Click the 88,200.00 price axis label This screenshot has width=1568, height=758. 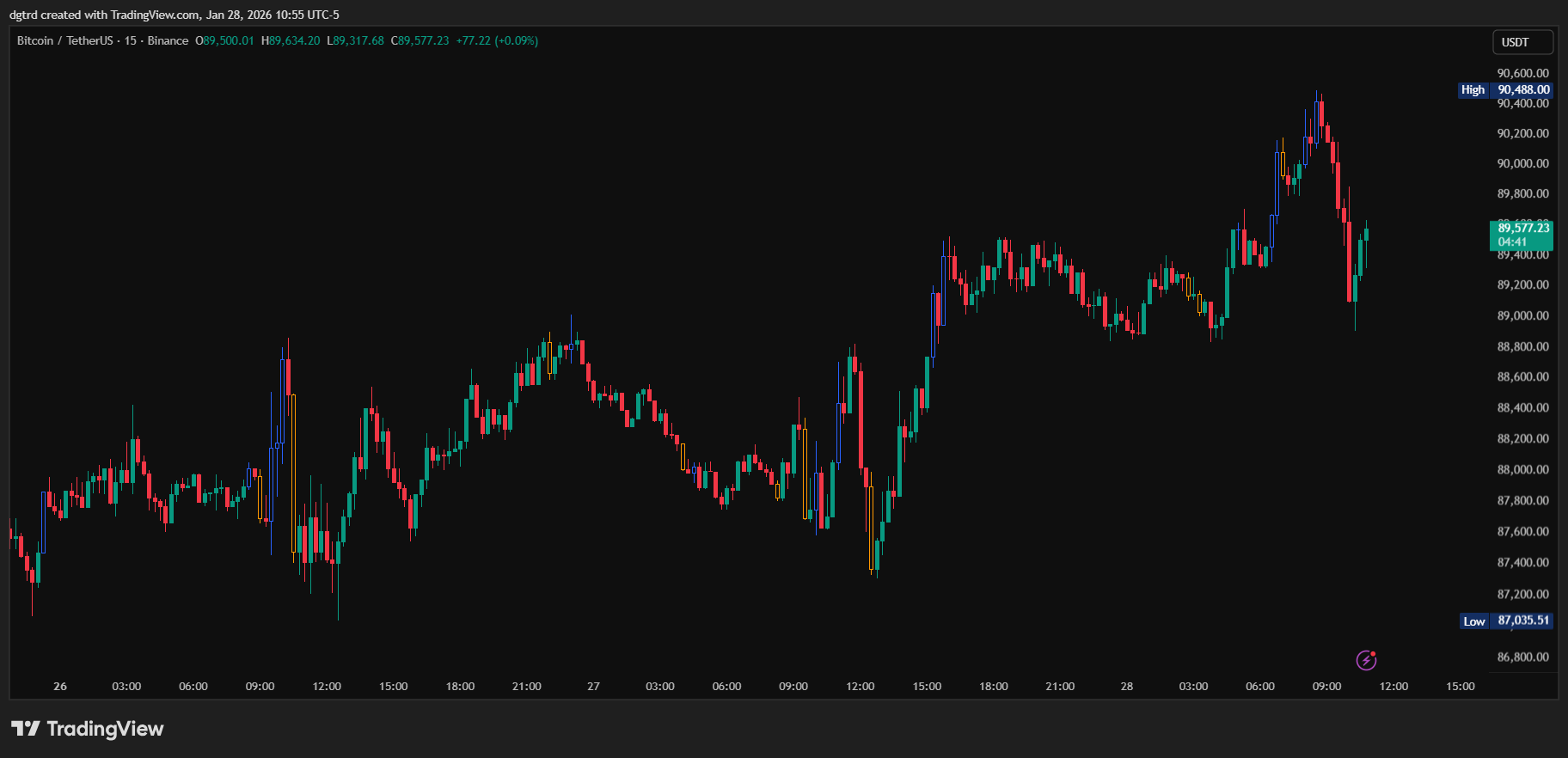(1523, 438)
